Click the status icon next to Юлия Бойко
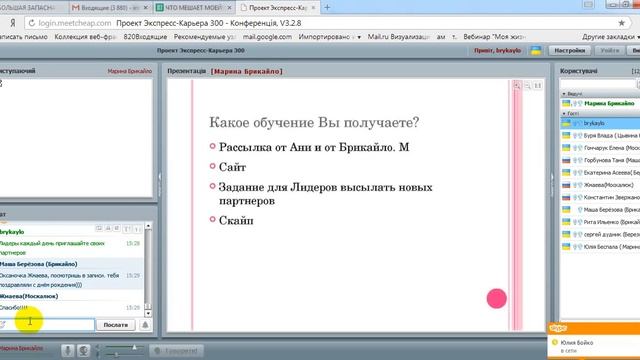The height and width of the screenshot is (360, 640). [554, 342]
